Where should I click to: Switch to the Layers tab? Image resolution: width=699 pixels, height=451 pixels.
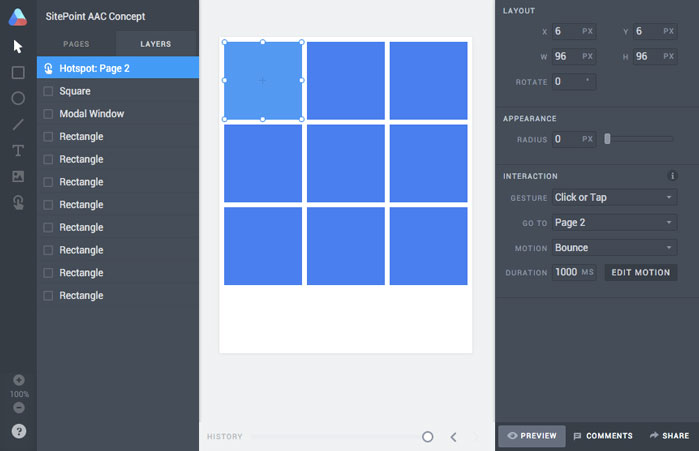click(156, 44)
